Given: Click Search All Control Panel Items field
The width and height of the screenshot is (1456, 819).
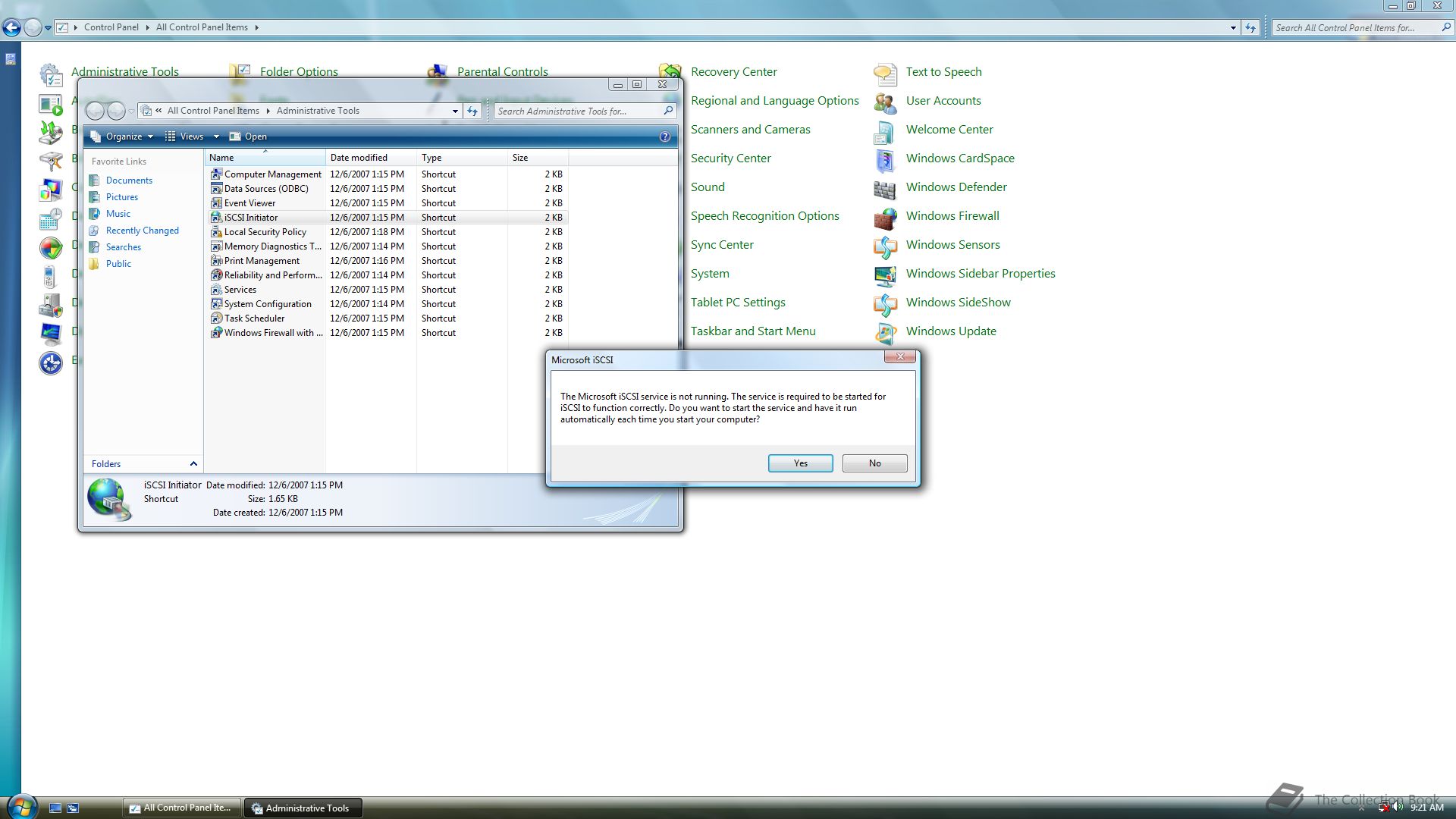Looking at the screenshot, I should [x=1357, y=27].
